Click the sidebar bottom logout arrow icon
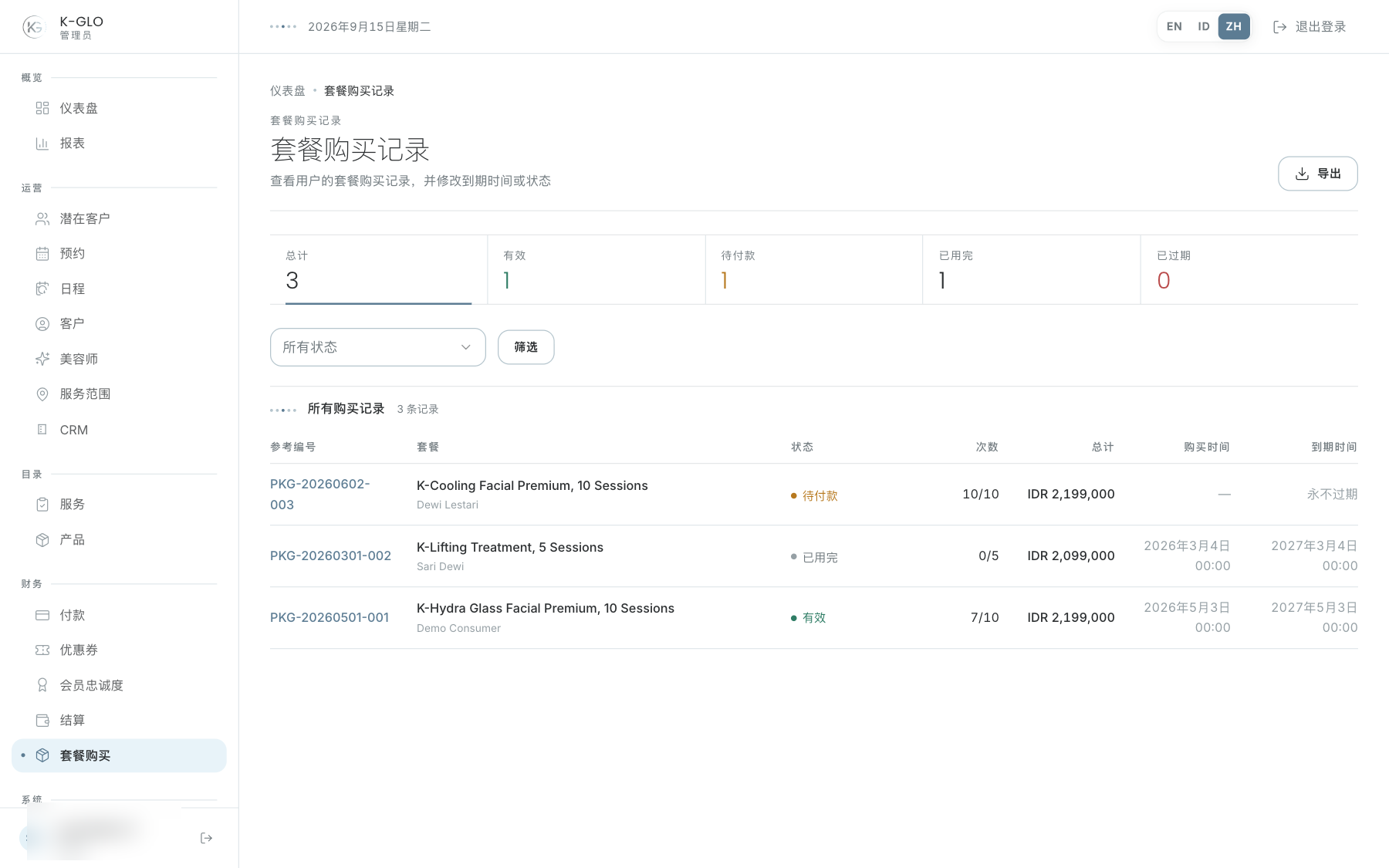This screenshot has width=1389, height=868. (206, 838)
